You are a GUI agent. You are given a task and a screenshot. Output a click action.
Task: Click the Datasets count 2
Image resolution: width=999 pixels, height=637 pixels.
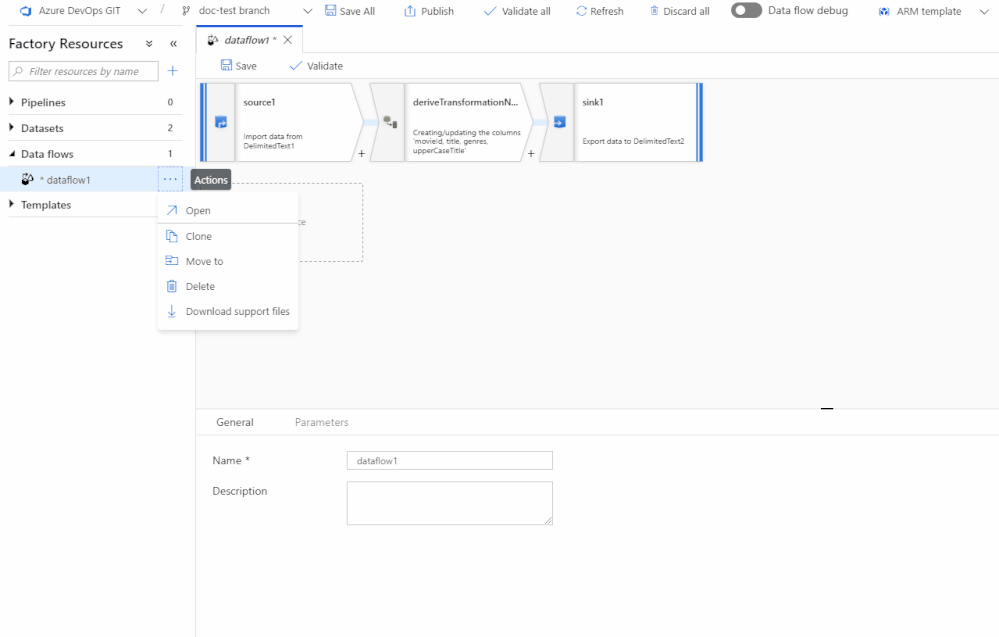[x=170, y=127]
